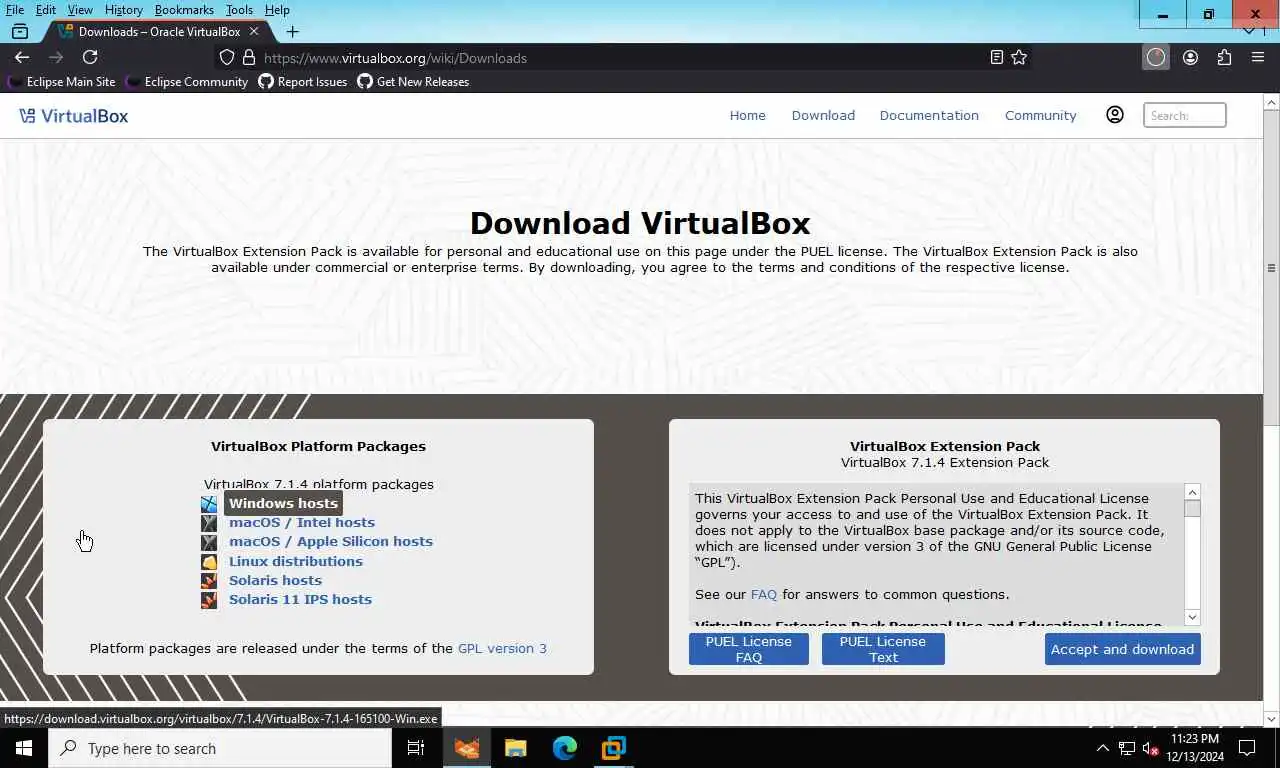
Task: Click the macOS / Apple Silicon hosts icon
Action: pyautogui.click(x=209, y=542)
